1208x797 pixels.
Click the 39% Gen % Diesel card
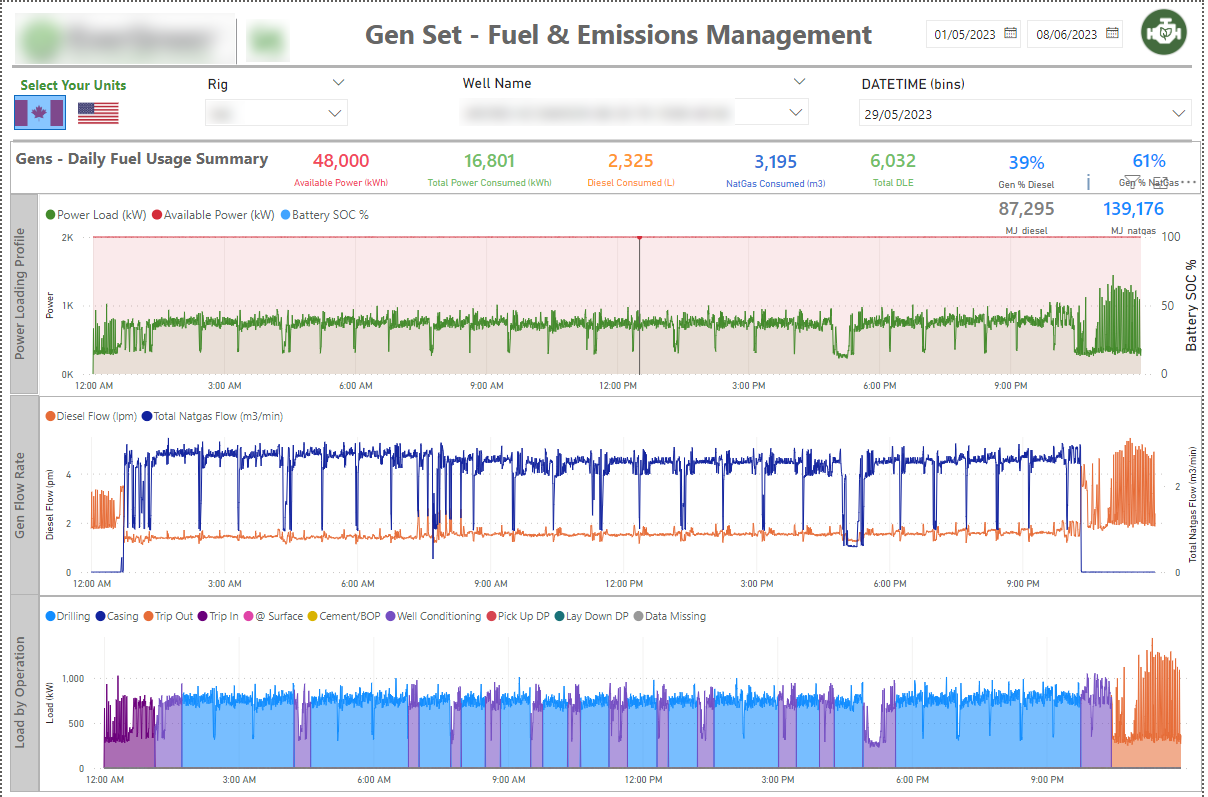[1026, 170]
